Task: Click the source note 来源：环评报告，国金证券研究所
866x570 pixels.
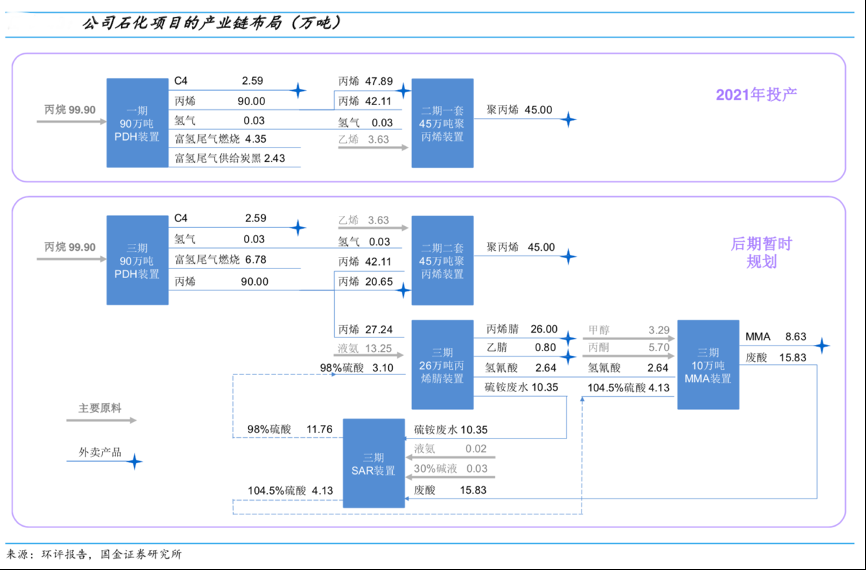Action: [95, 554]
